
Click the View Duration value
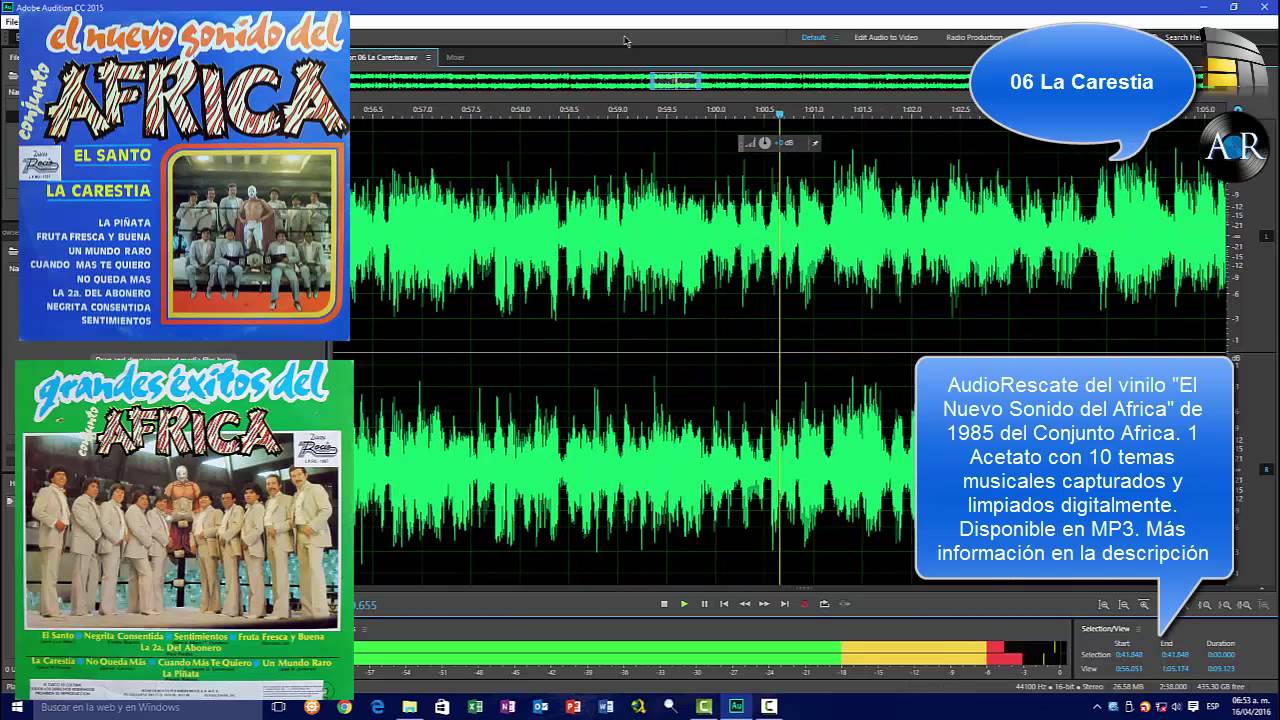click(x=1220, y=668)
